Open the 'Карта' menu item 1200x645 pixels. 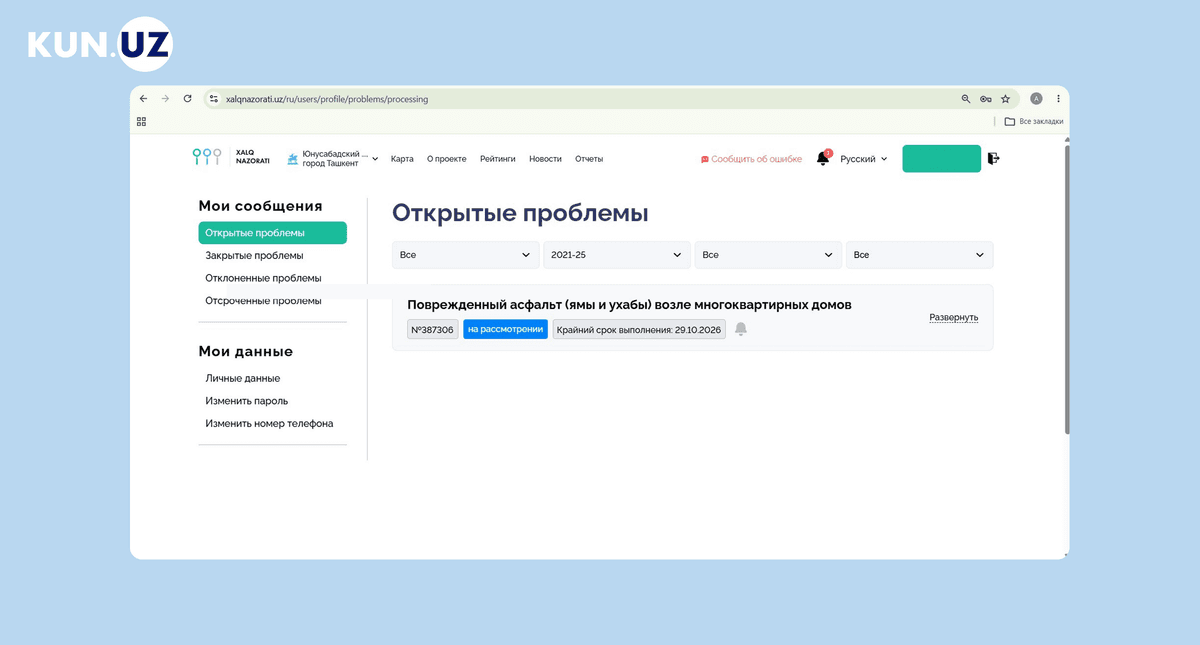402,159
